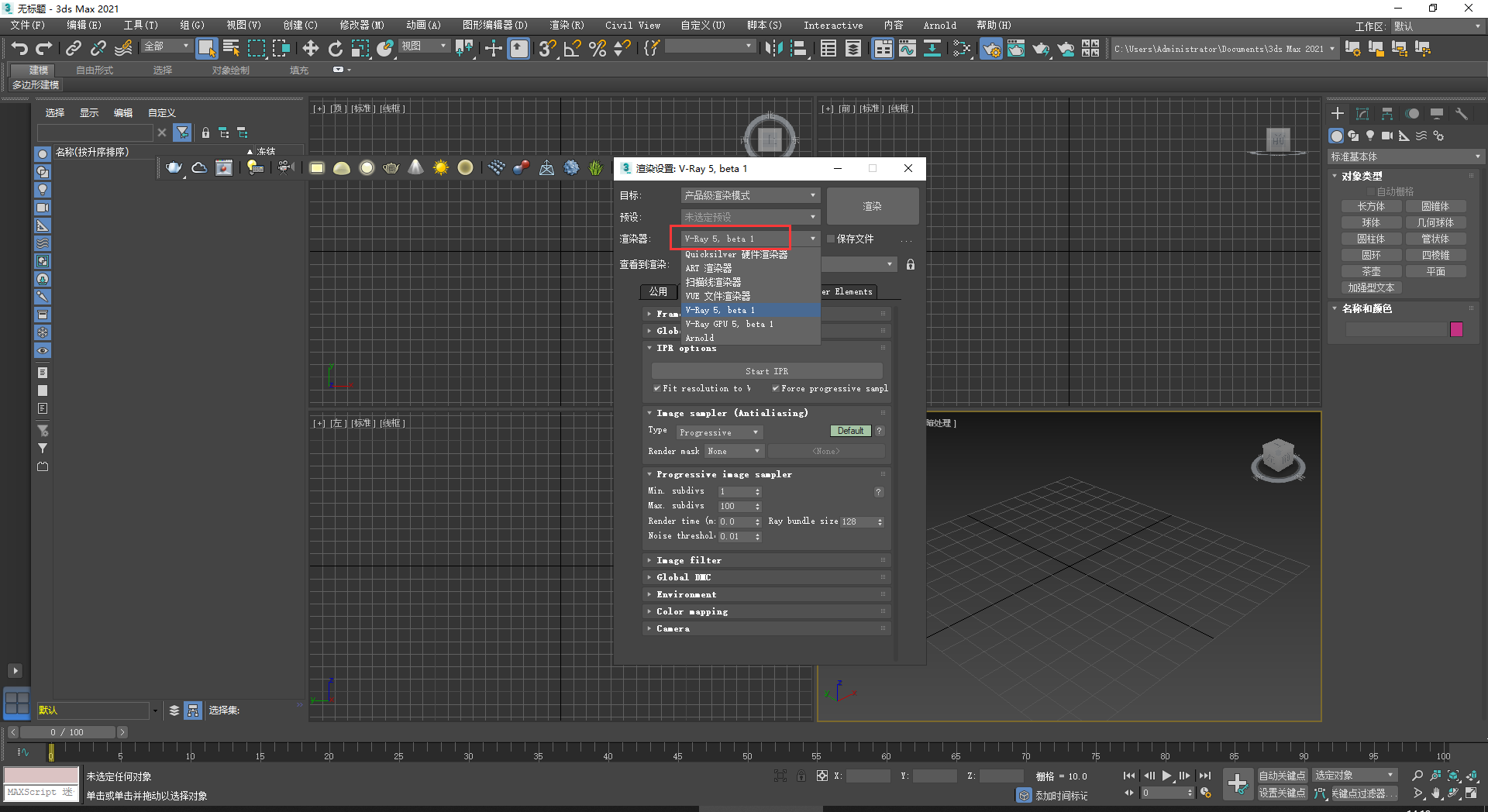Click the object color swatch
This screenshot has width=1488, height=812.
click(1456, 329)
